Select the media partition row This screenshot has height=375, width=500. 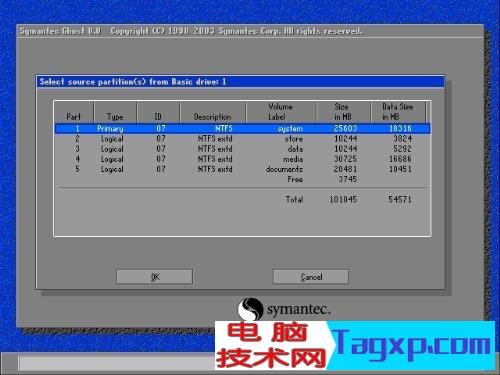pyautogui.click(x=242, y=159)
